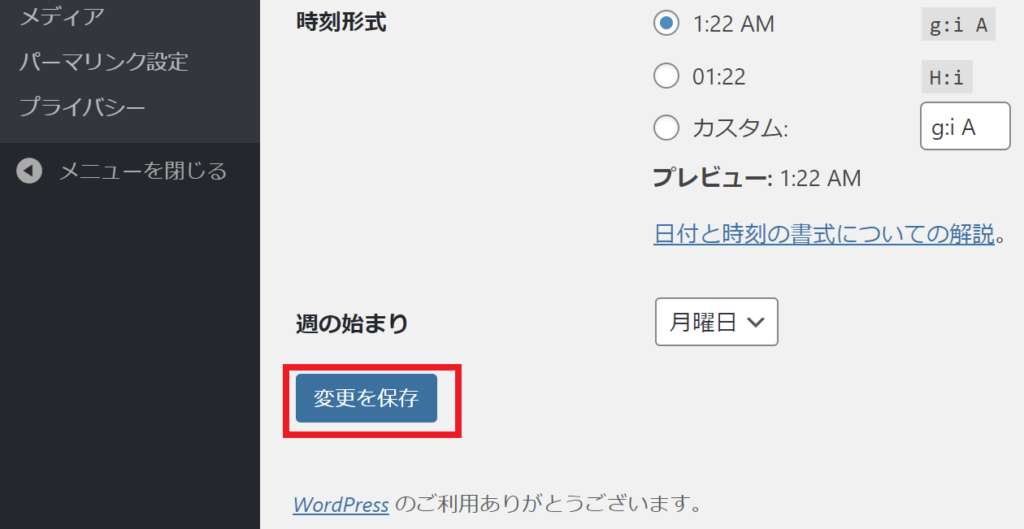This screenshot has width=1024, height=529.
Task: Click the collapse menu circle arrow icon
Action: point(29,171)
